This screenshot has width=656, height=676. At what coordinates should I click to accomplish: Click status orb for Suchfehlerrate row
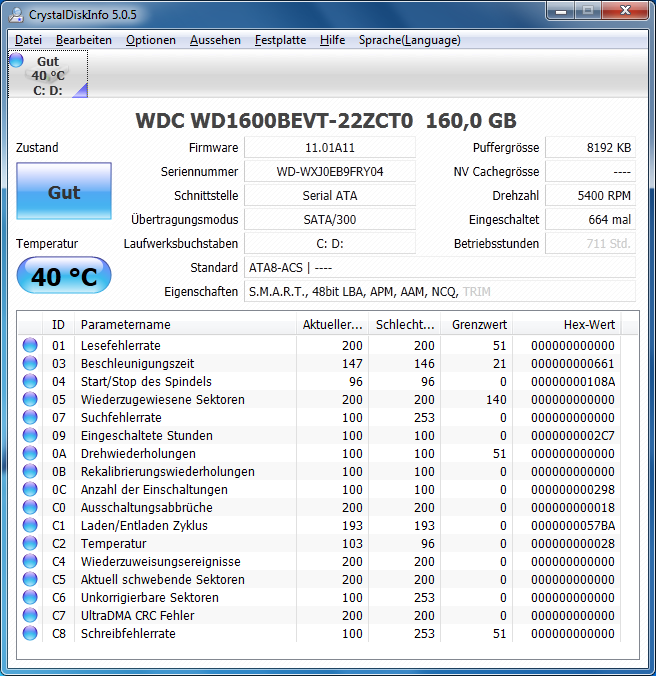click(30, 417)
